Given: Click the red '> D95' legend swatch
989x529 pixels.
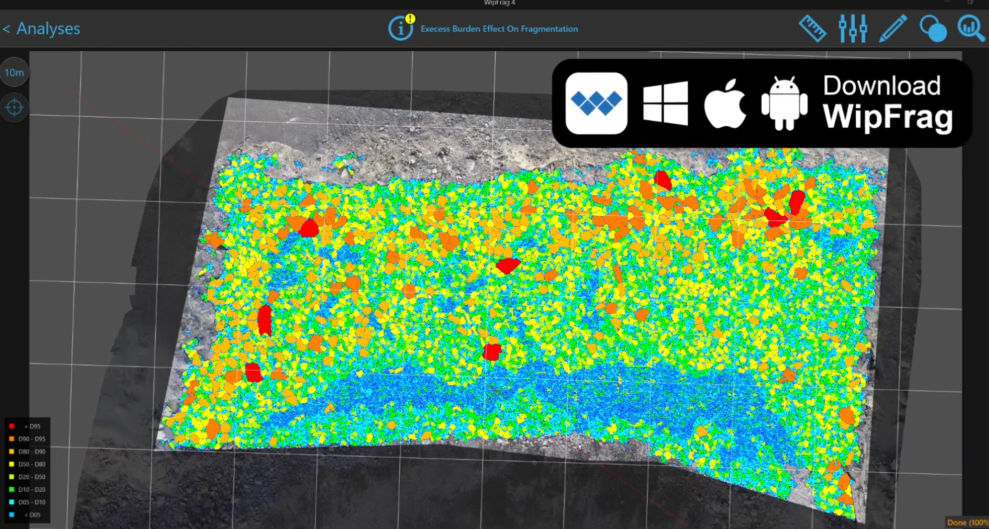Looking at the screenshot, I should click(x=11, y=426).
